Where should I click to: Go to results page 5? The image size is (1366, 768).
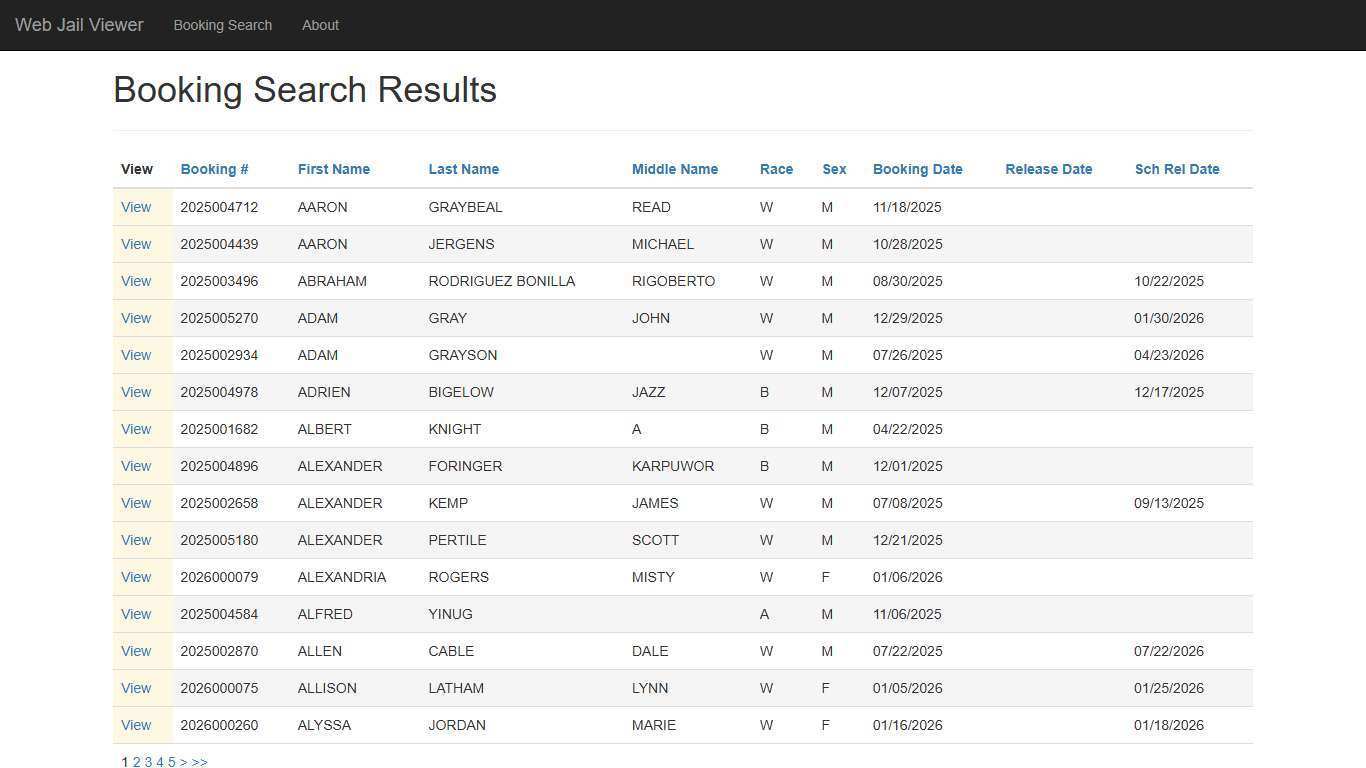171,762
